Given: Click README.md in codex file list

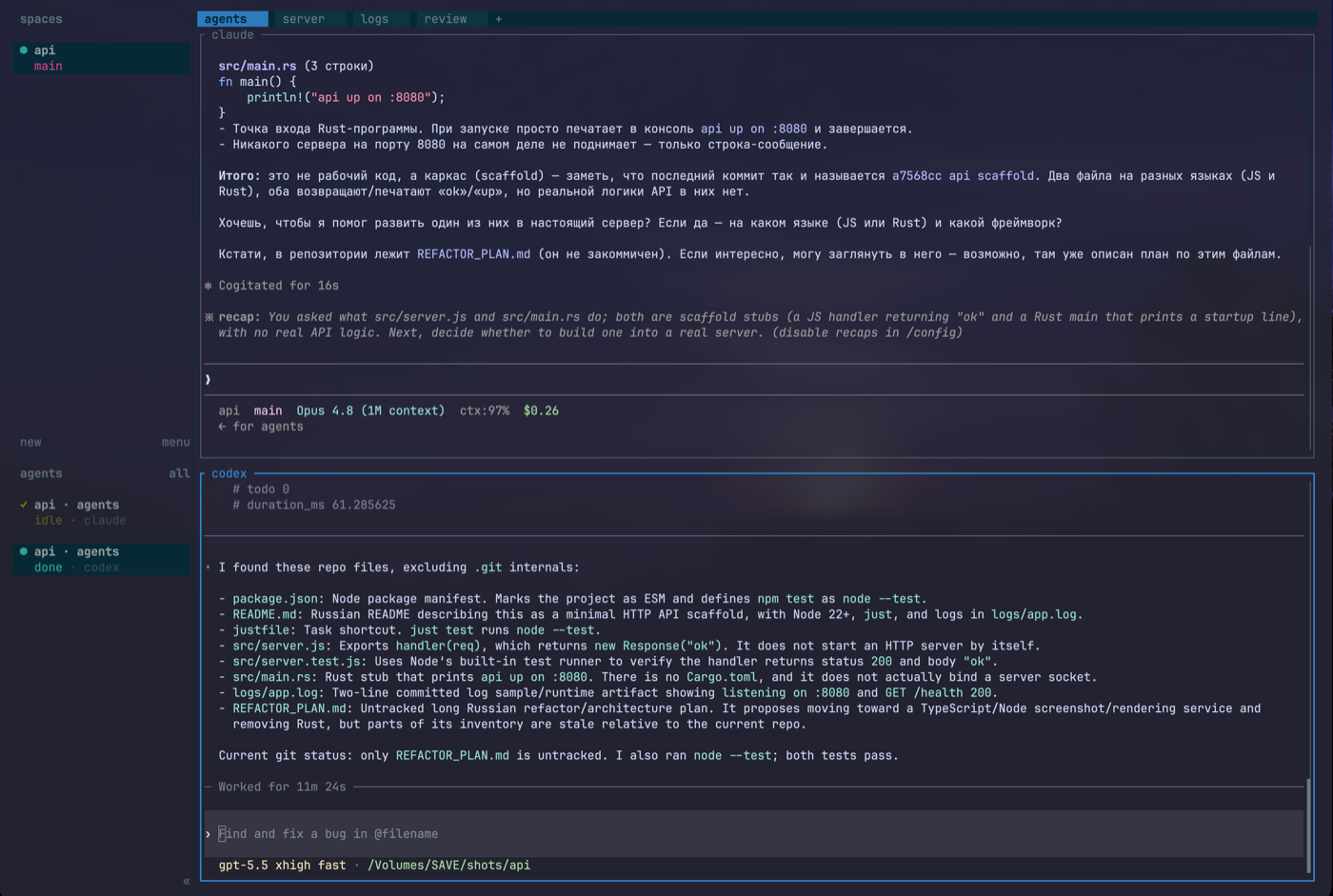Looking at the screenshot, I should click(265, 614).
